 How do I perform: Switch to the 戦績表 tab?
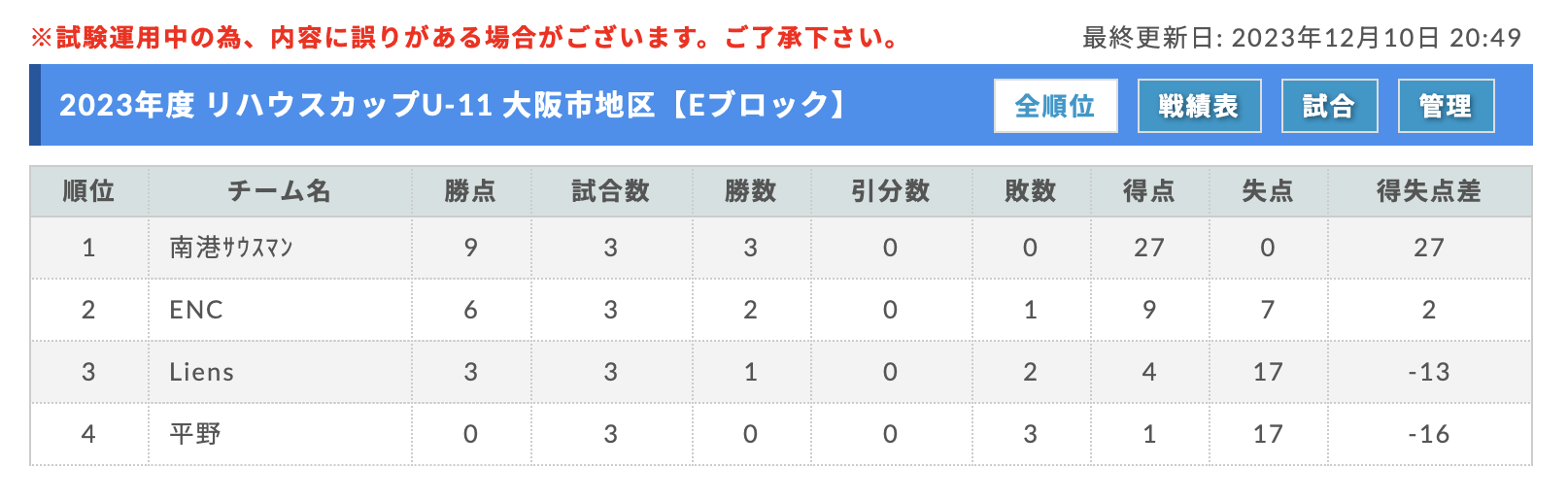click(x=1199, y=106)
